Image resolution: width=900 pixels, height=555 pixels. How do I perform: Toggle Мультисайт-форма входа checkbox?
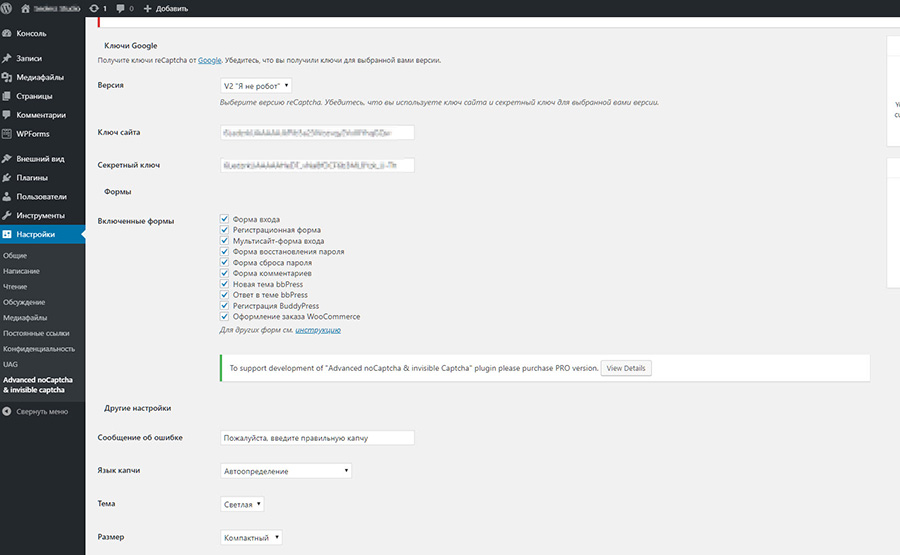[224, 240]
